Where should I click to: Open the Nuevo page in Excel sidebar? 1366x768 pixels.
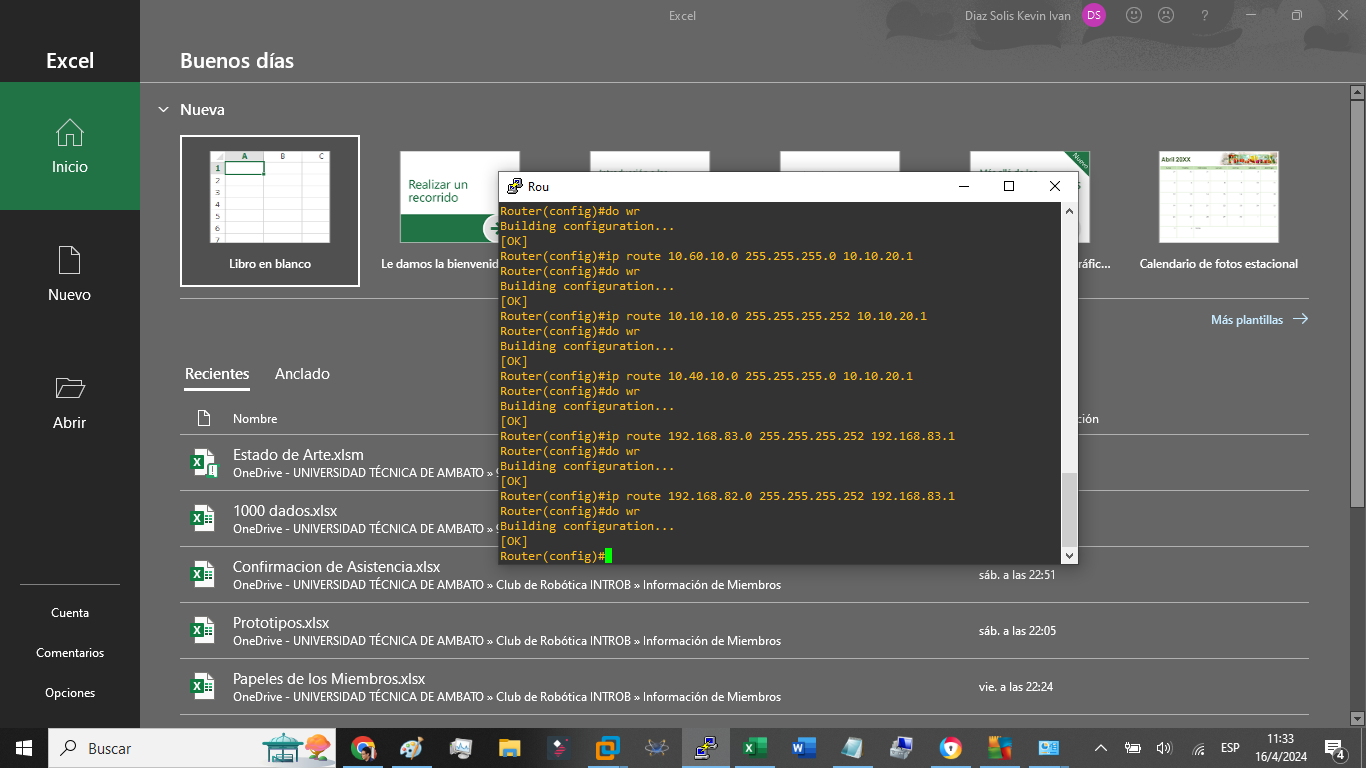70,274
